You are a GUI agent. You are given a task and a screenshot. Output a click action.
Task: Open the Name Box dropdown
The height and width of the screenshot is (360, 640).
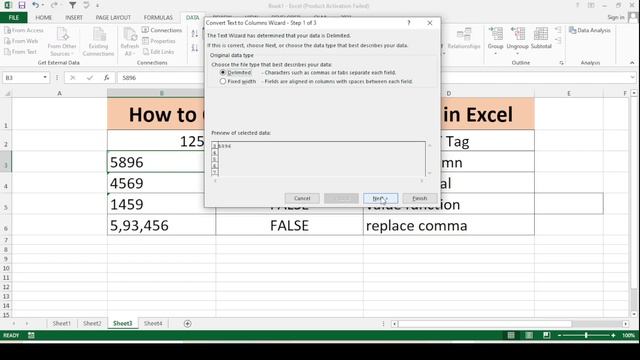click(x=45, y=78)
